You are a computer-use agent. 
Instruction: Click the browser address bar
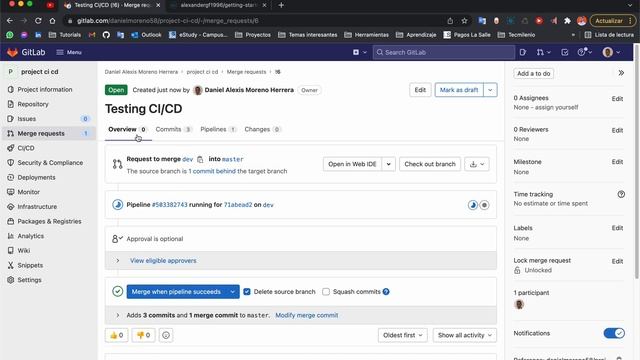[253, 20]
